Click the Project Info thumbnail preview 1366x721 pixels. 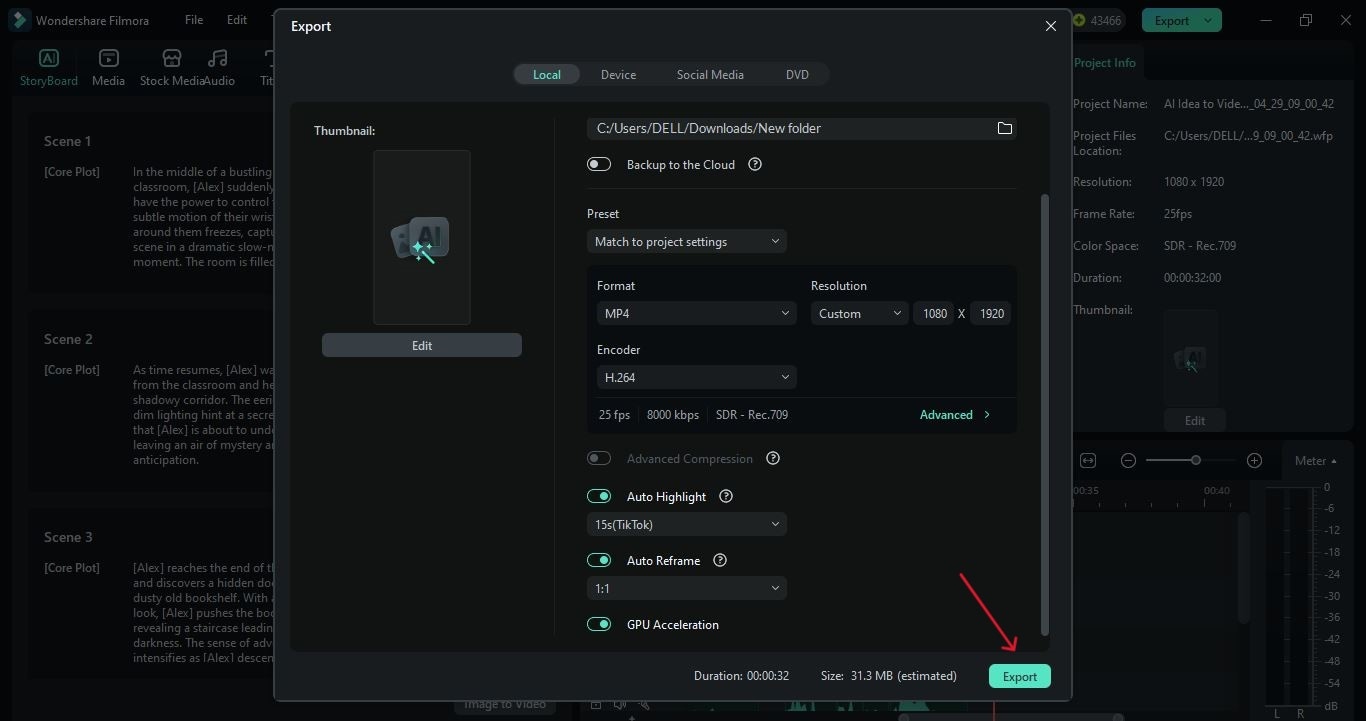pyautogui.click(x=1191, y=358)
